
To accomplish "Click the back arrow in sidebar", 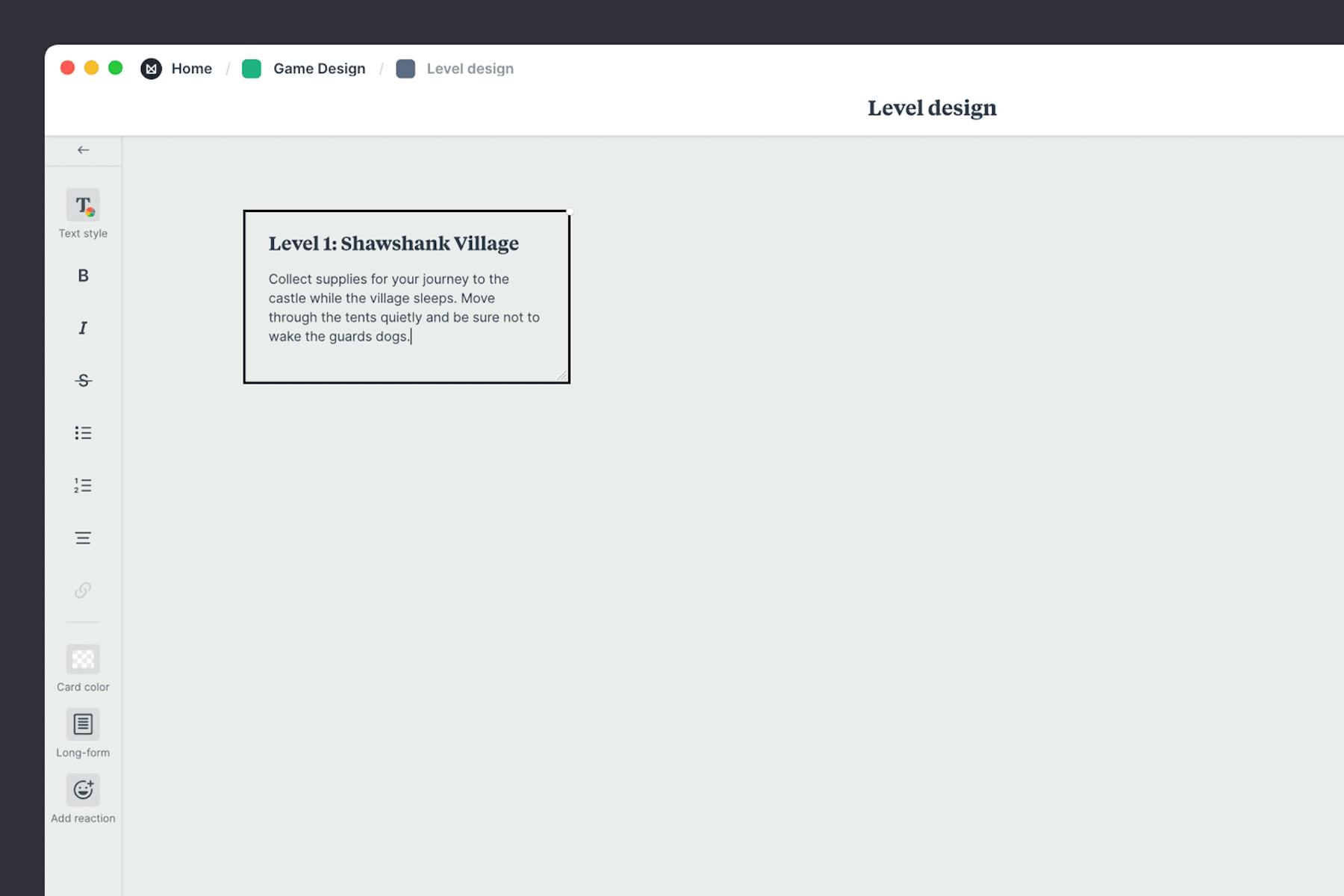I will (x=83, y=150).
